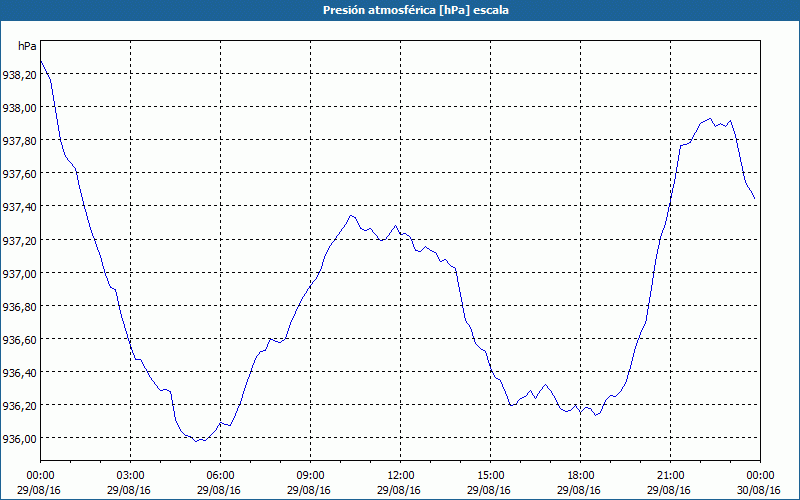Viewport: 800px width, 500px height.
Task: Click the 937,60 y-axis value
Action: (x=19, y=174)
